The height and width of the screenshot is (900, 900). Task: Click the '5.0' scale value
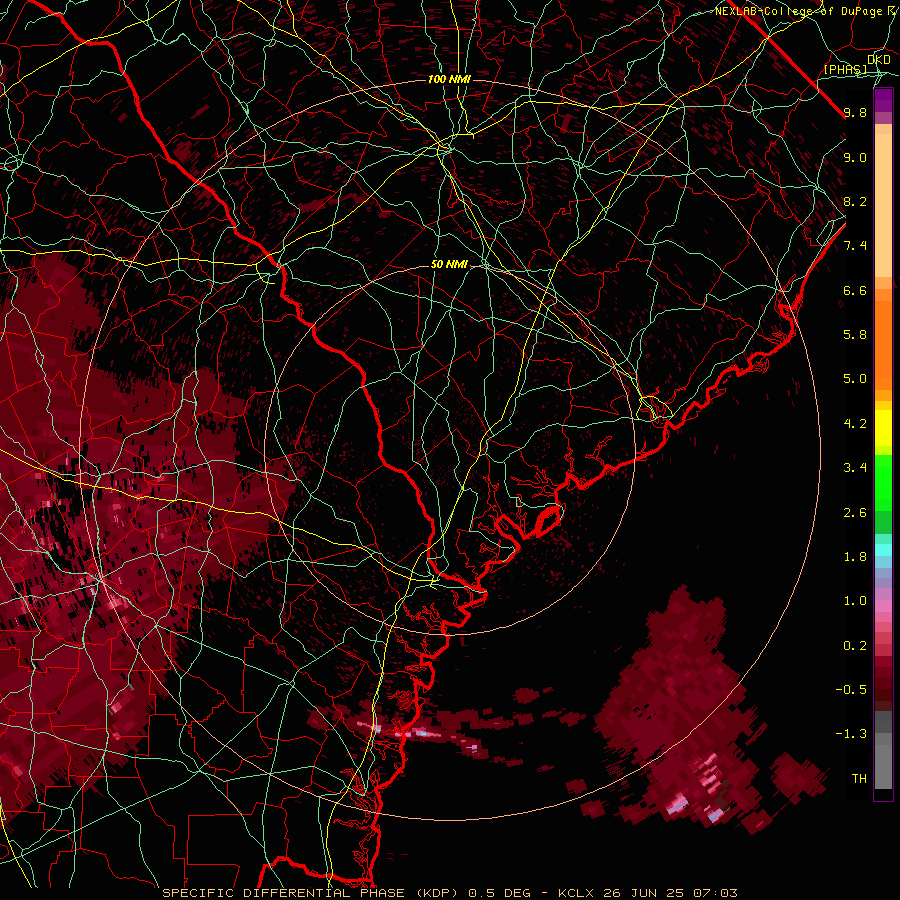tap(855, 379)
